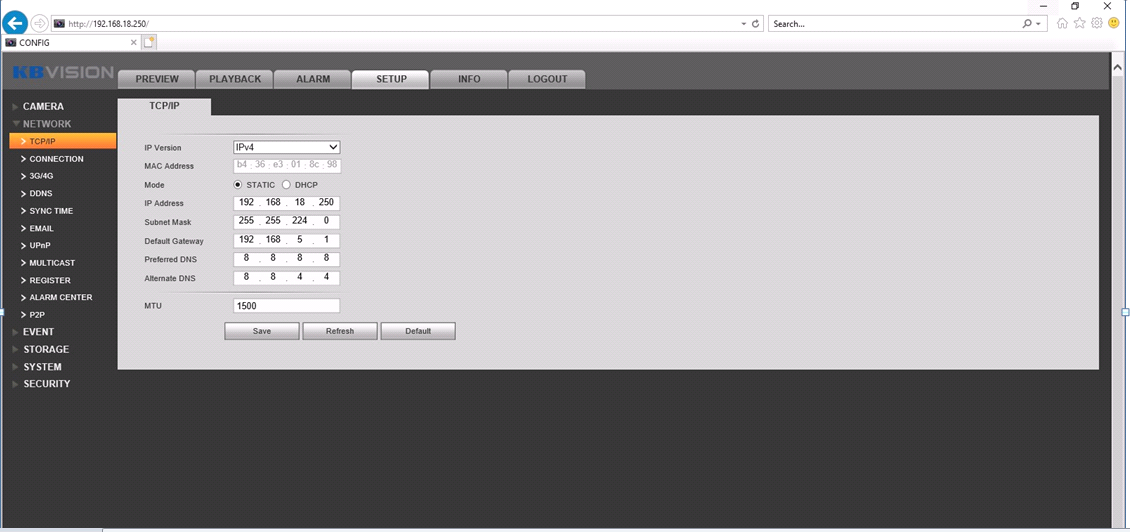Open browser home icon
The image size is (1130, 532).
(x=1062, y=23)
